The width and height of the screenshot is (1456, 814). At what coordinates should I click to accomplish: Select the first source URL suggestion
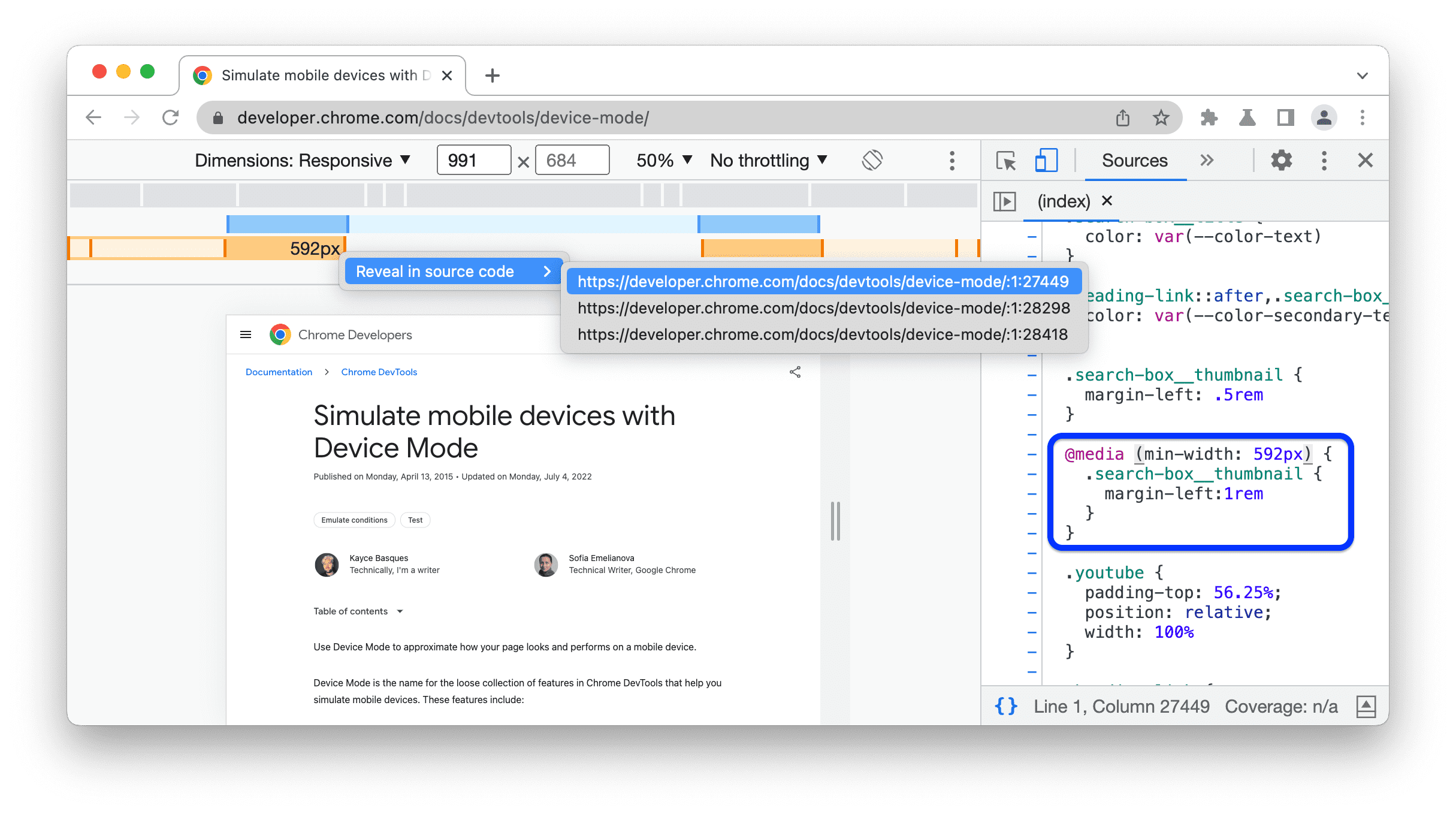[x=822, y=280]
